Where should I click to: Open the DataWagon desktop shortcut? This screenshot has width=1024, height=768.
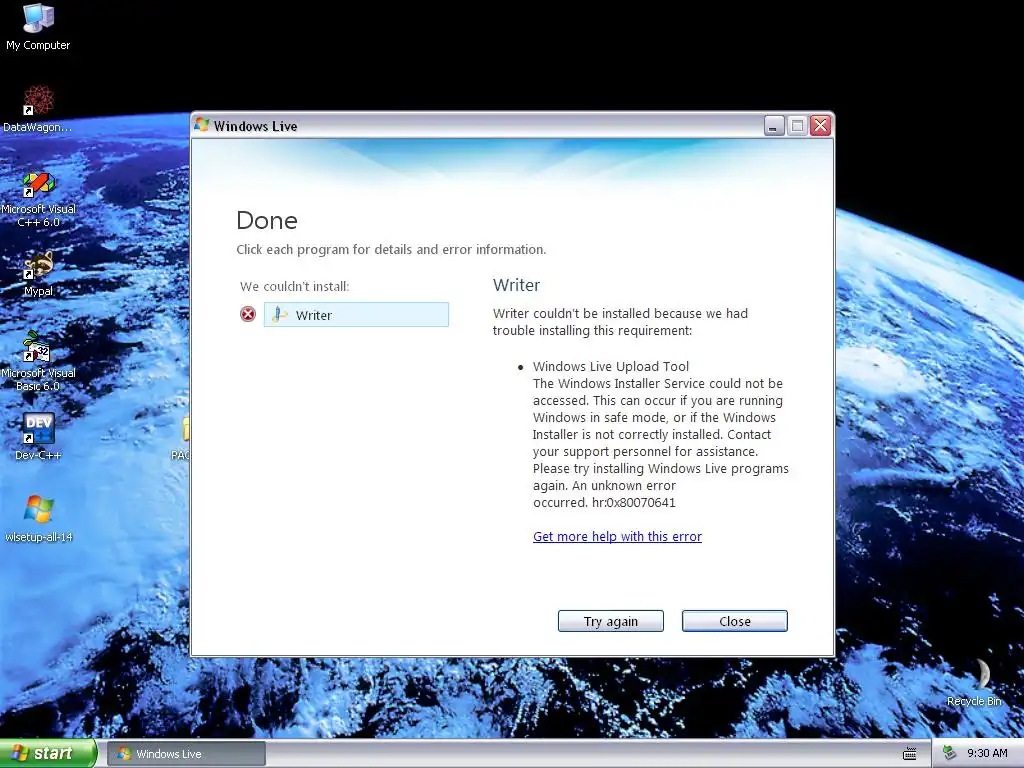(x=38, y=108)
